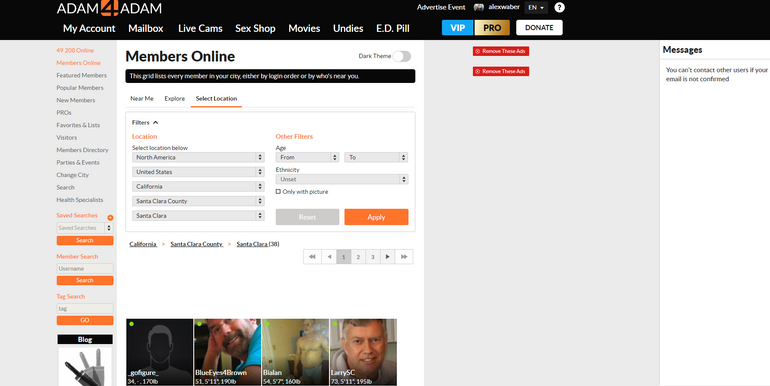Open California state dropdown

[x=198, y=187]
